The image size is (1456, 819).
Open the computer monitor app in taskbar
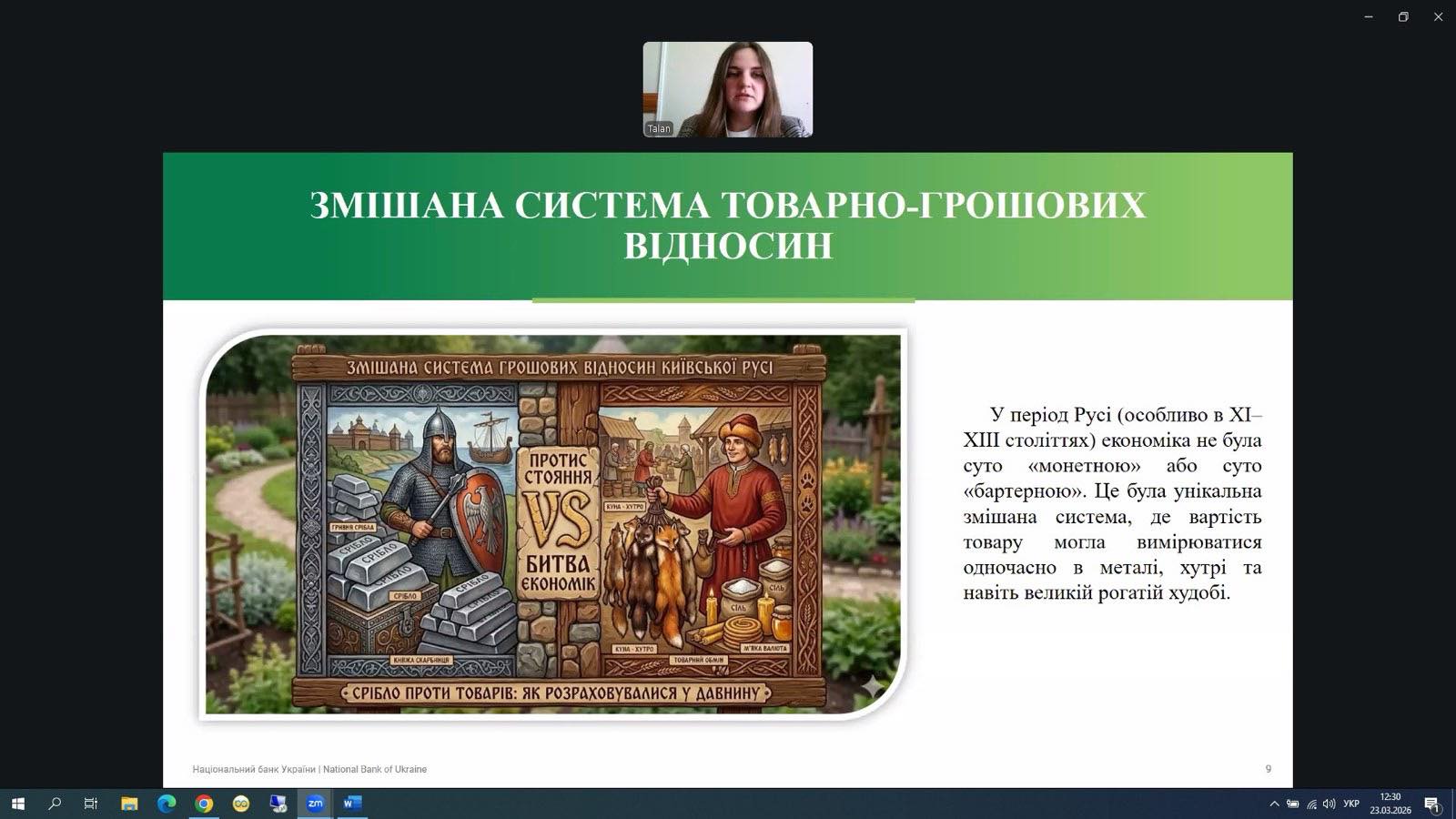coord(278,804)
